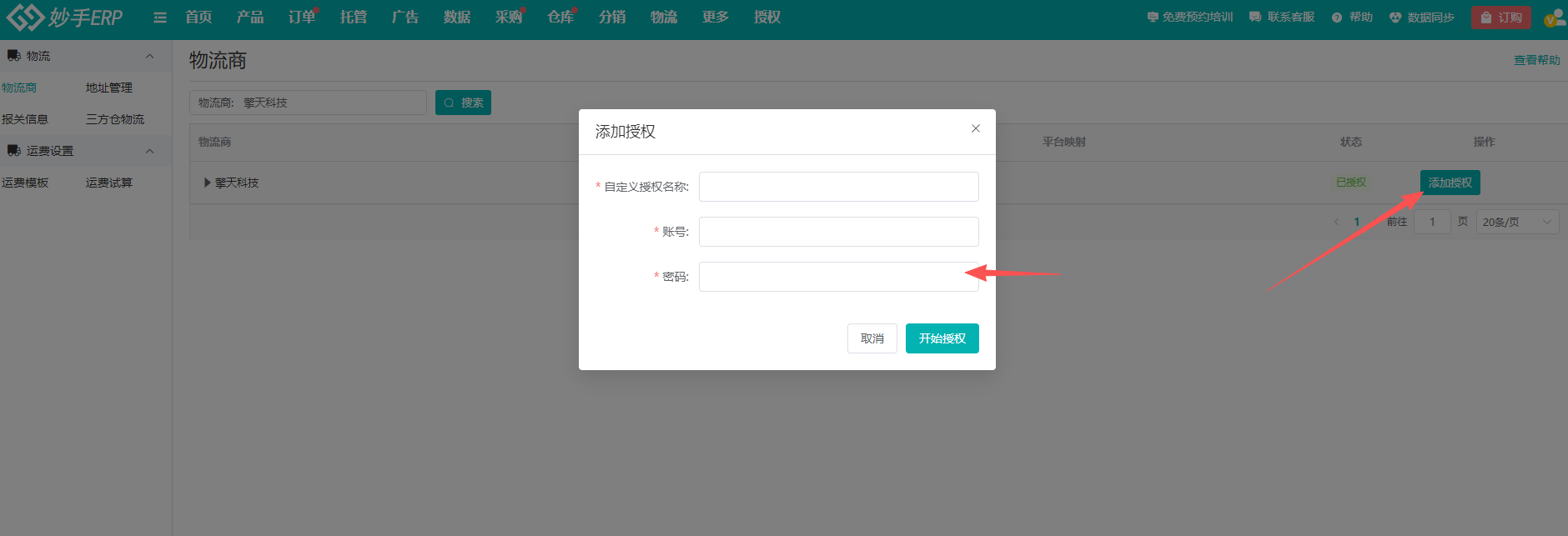Click 查看帮助 link

(1537, 60)
